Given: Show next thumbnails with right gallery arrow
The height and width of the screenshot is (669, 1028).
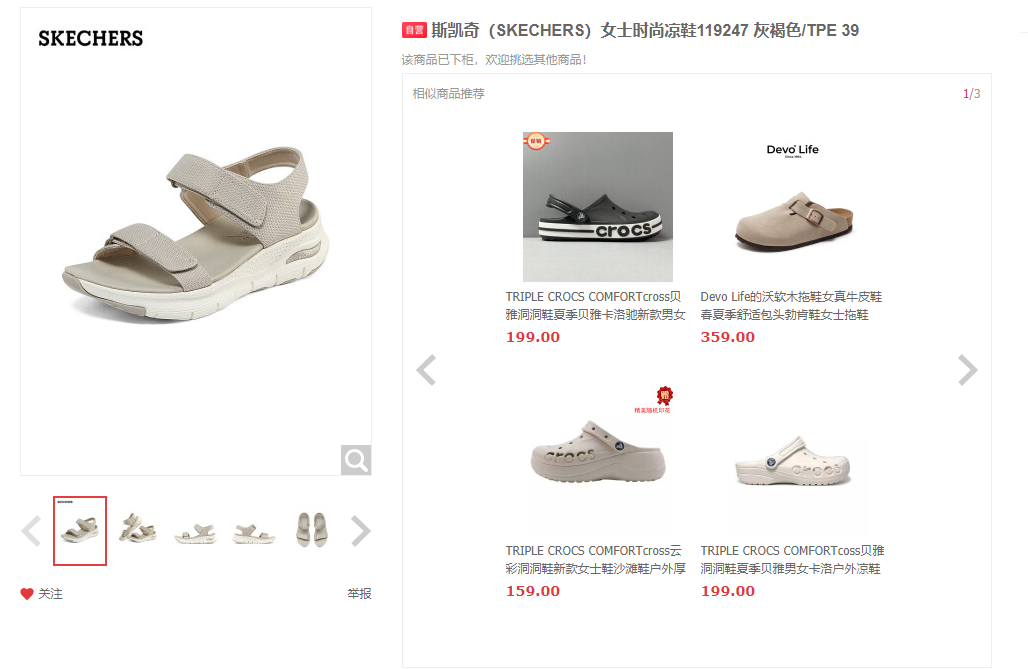Looking at the screenshot, I should pyautogui.click(x=361, y=531).
